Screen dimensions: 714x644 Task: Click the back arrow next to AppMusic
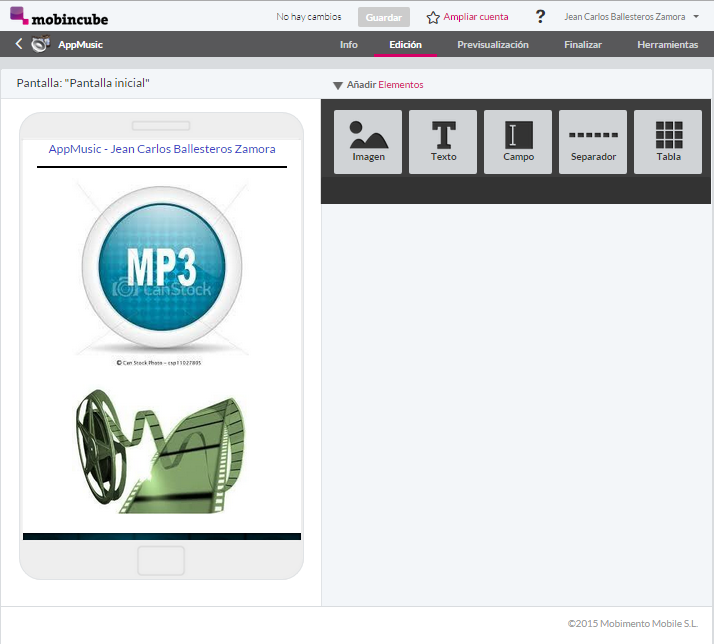coord(19,44)
